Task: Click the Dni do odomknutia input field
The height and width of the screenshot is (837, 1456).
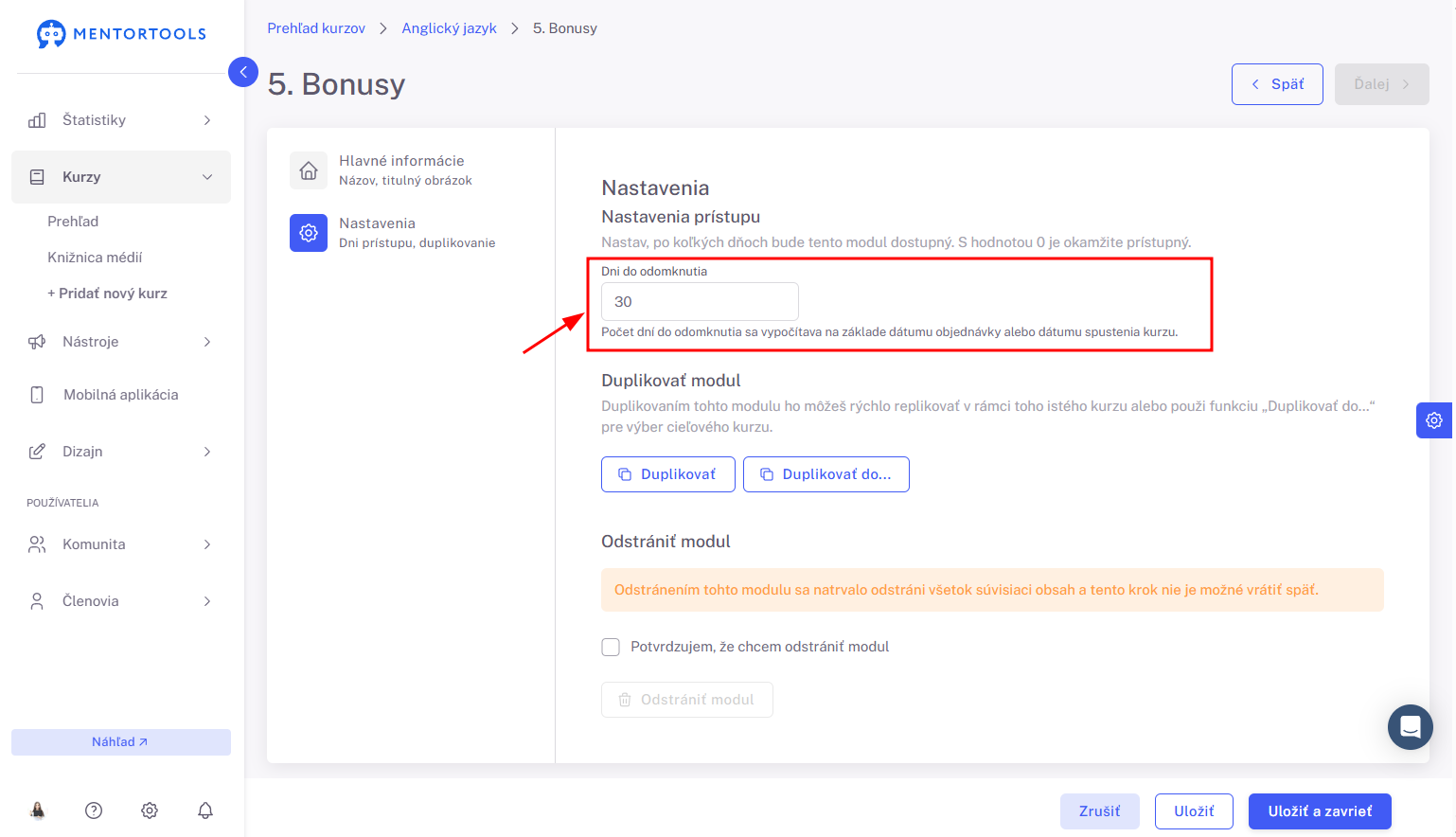Action: tap(700, 302)
